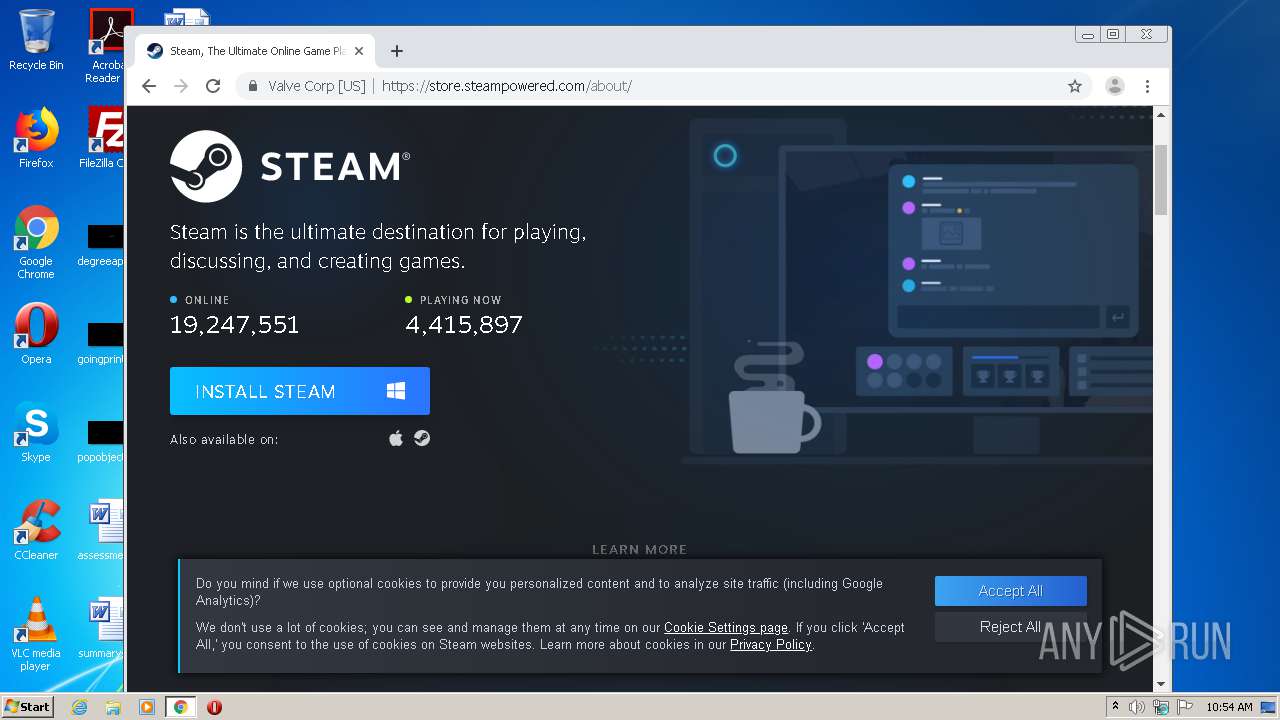Open the Acrobat Reader desktop shortcut

pos(106,46)
